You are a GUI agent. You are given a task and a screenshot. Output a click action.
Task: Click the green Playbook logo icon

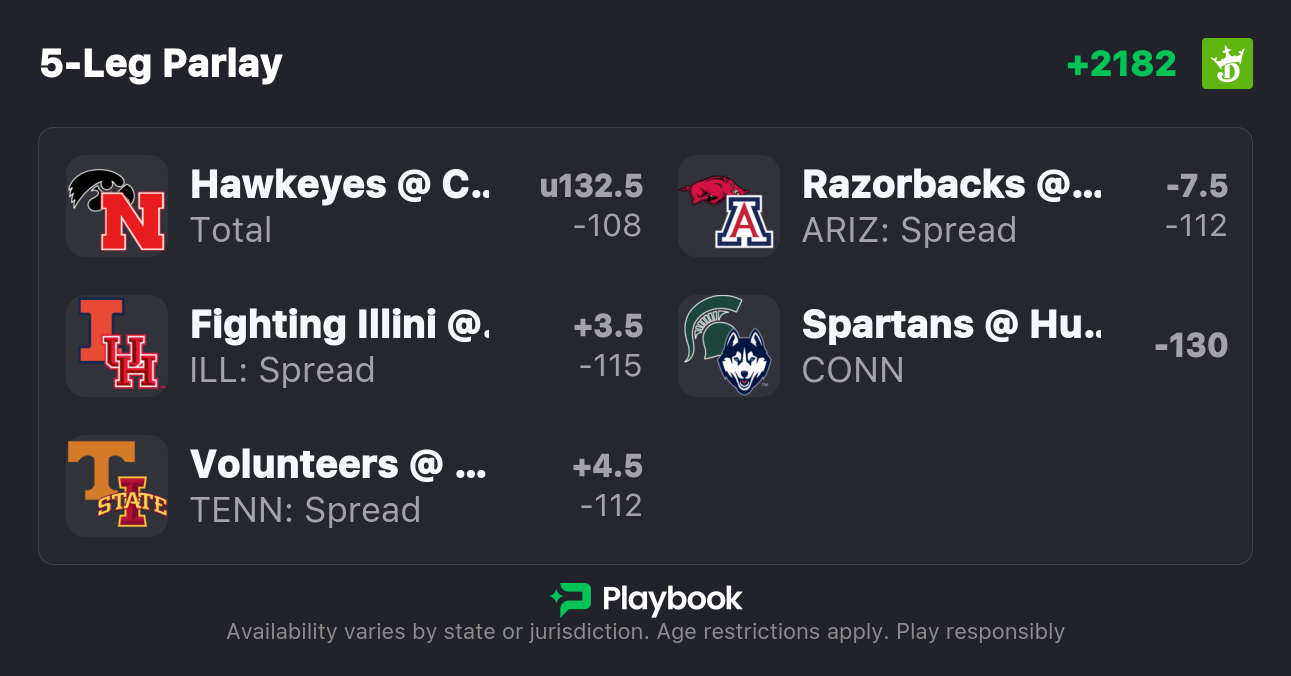[570, 599]
